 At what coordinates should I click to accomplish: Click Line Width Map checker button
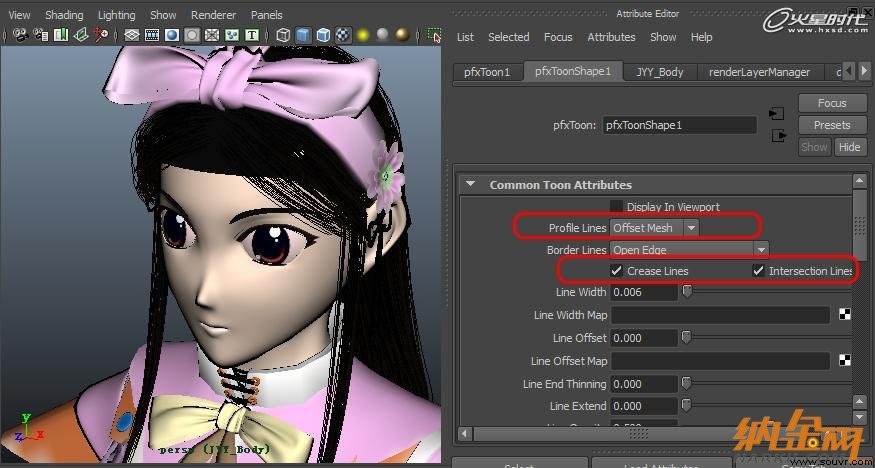click(x=845, y=315)
